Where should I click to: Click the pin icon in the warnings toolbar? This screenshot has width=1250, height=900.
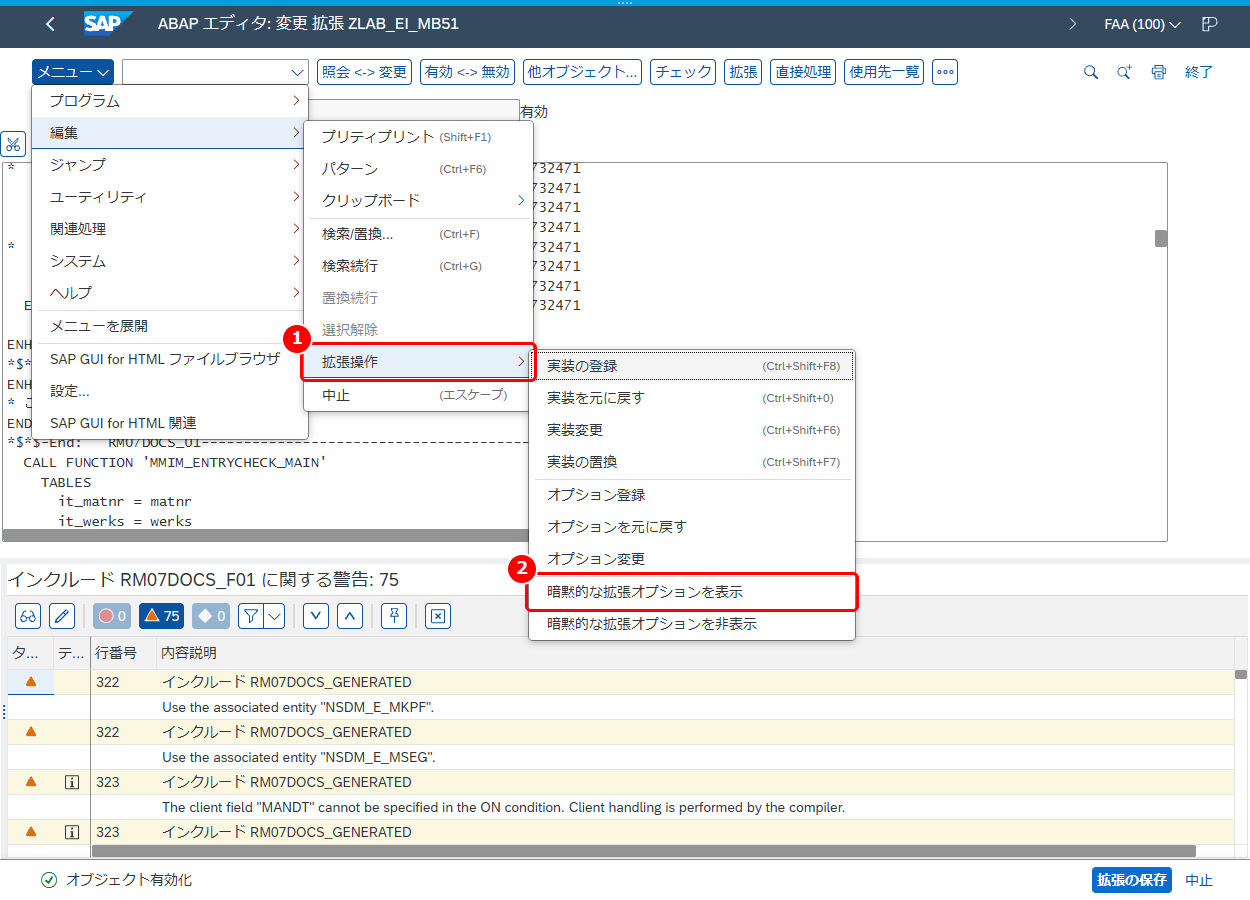coord(394,616)
